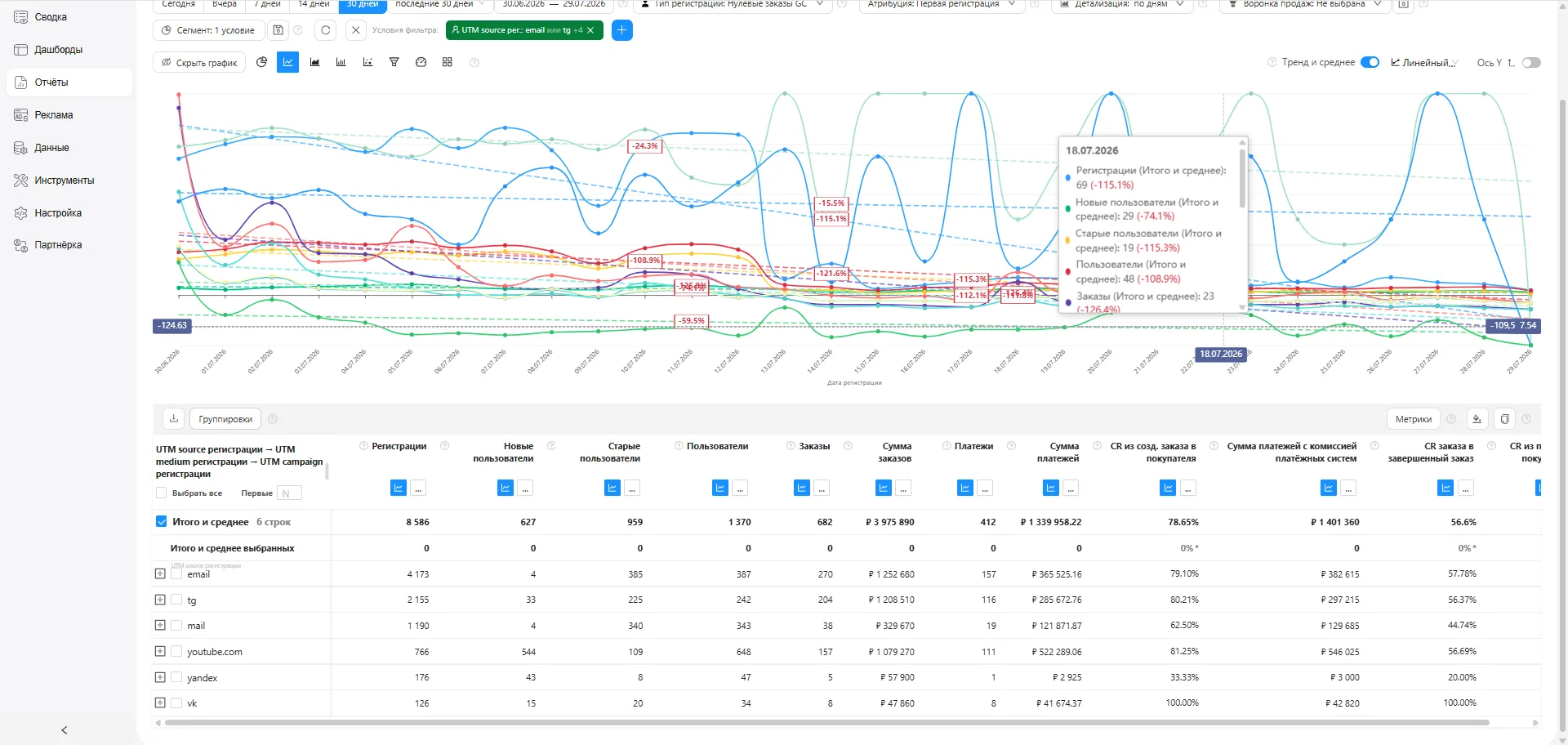Screen dimensions: 1568x745
Task: Check the Выбрать все checkbox
Action: tap(161, 493)
